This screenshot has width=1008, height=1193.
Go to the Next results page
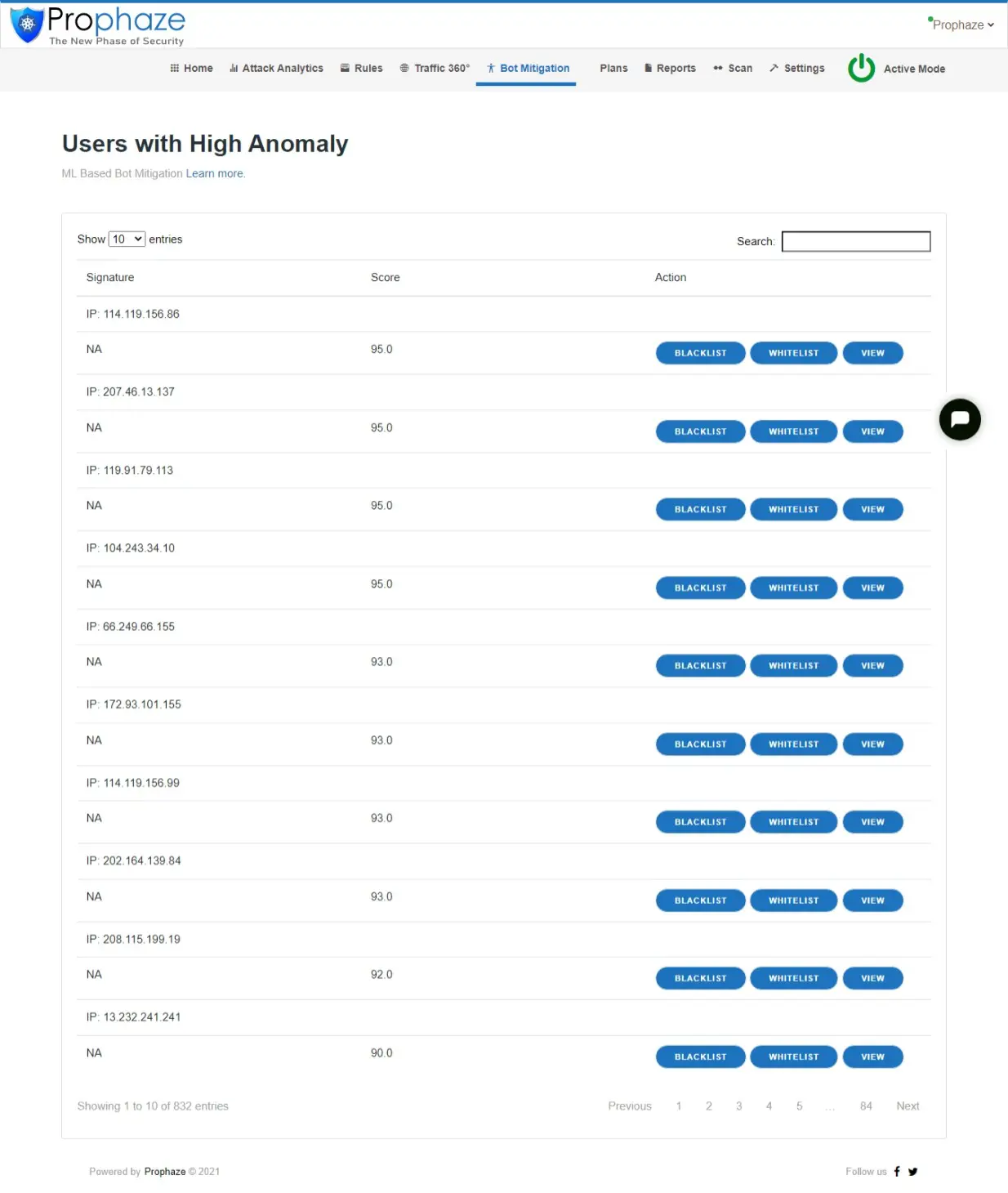pyautogui.click(x=908, y=1106)
